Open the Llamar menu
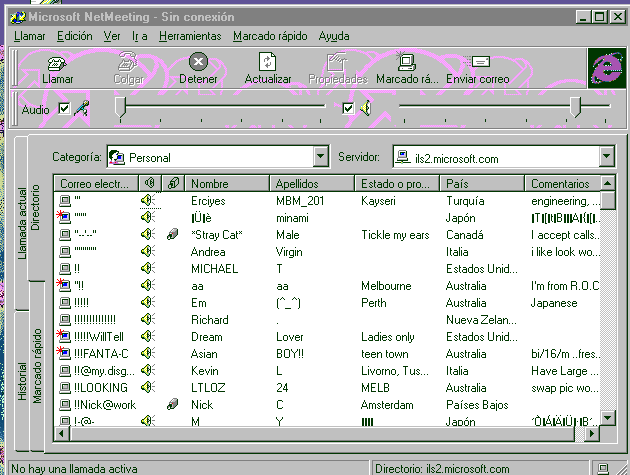The image size is (630, 475). click(29, 36)
